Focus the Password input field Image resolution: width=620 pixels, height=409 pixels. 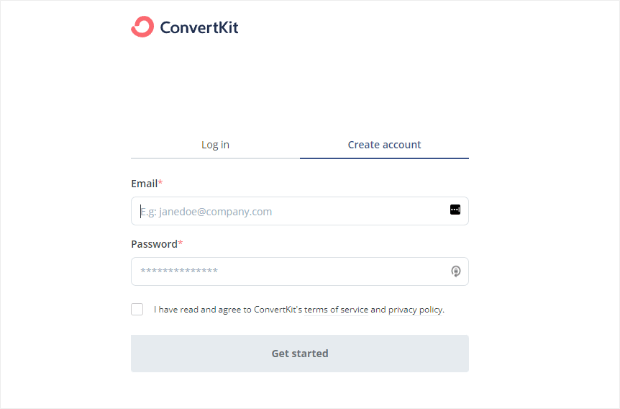(300, 271)
